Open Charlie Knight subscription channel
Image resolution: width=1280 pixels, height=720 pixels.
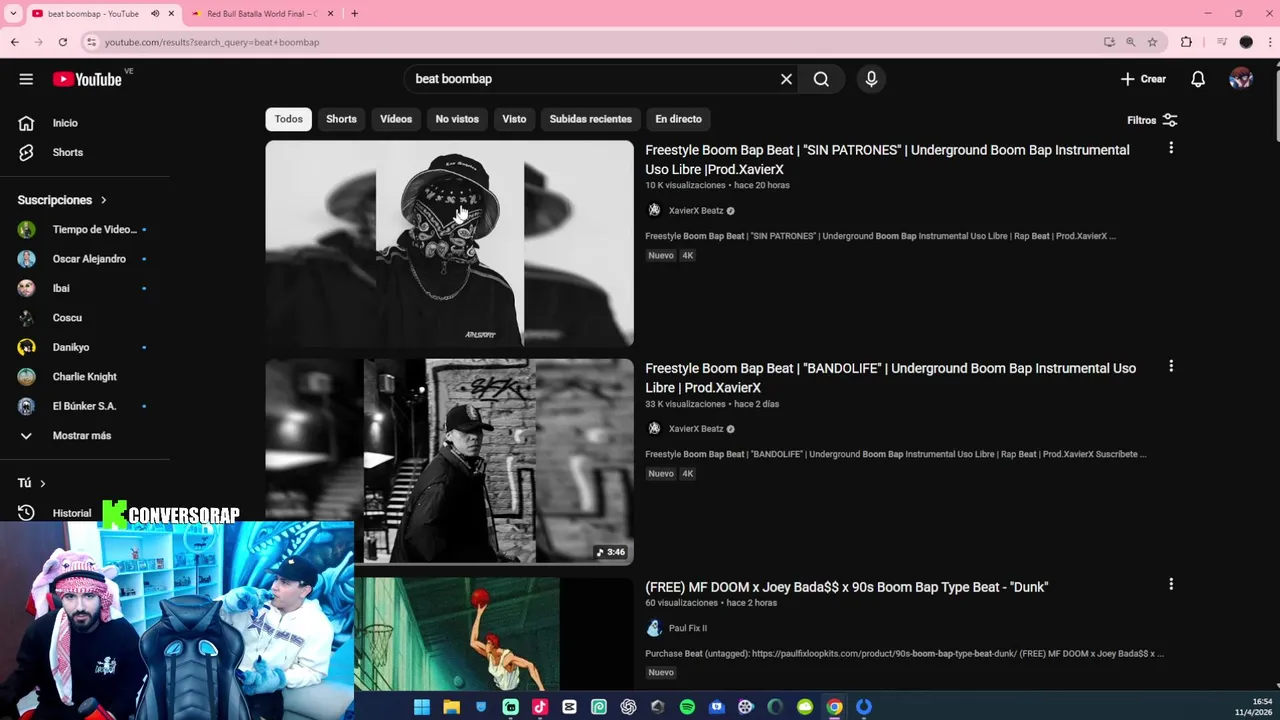coord(85,377)
